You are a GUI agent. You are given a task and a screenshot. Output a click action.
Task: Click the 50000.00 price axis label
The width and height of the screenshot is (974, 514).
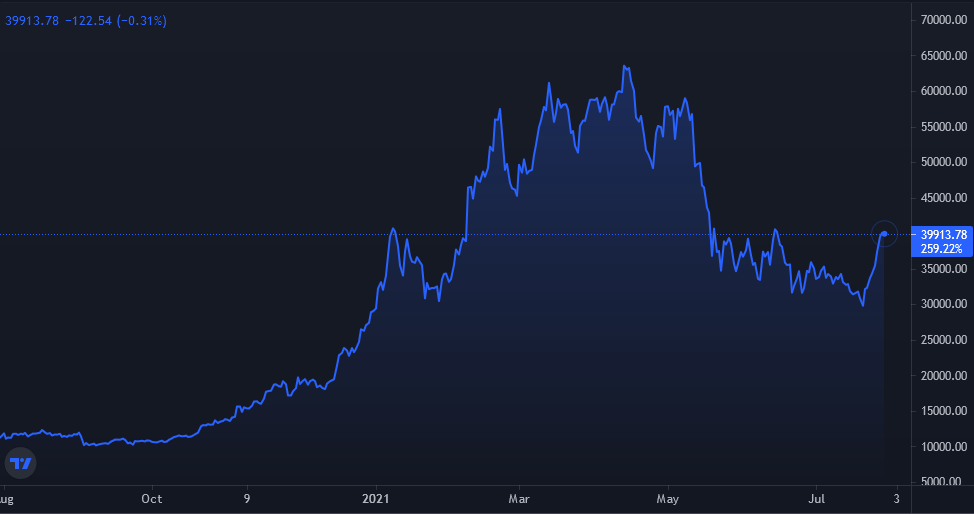pos(944,162)
